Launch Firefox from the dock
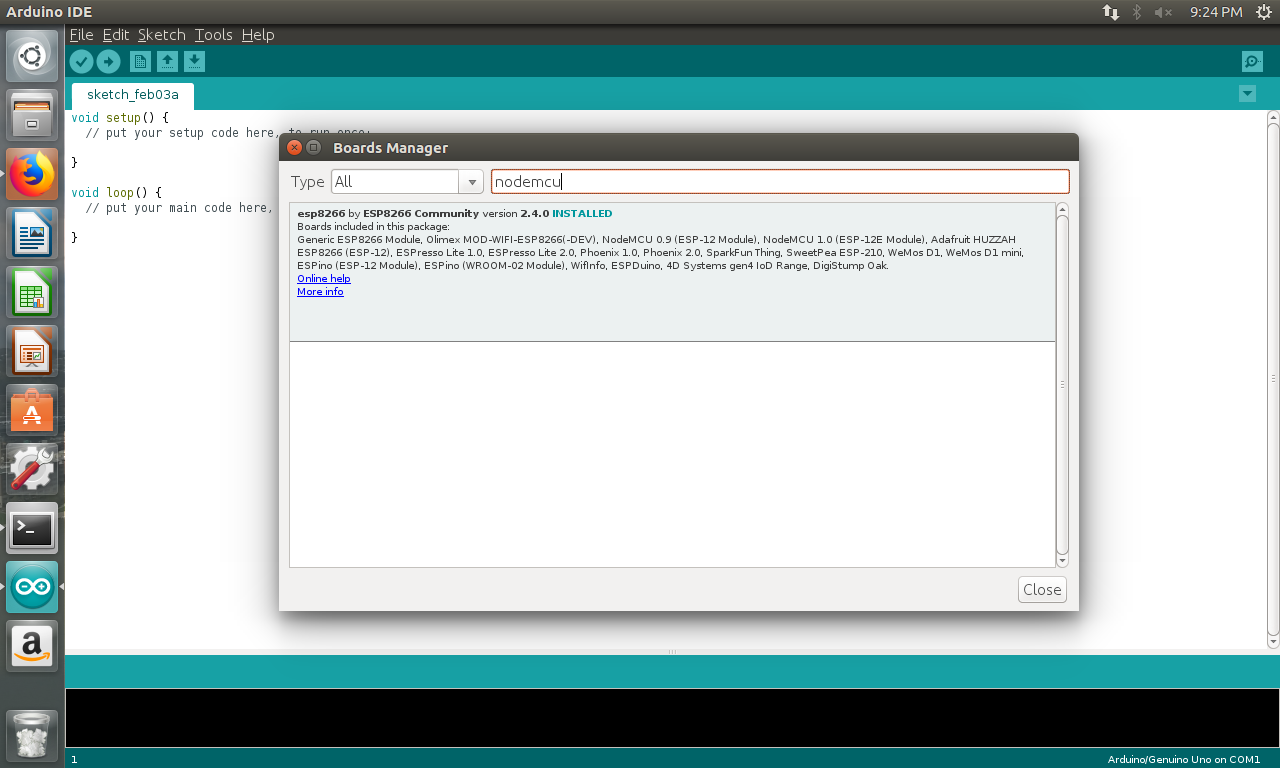 point(32,174)
